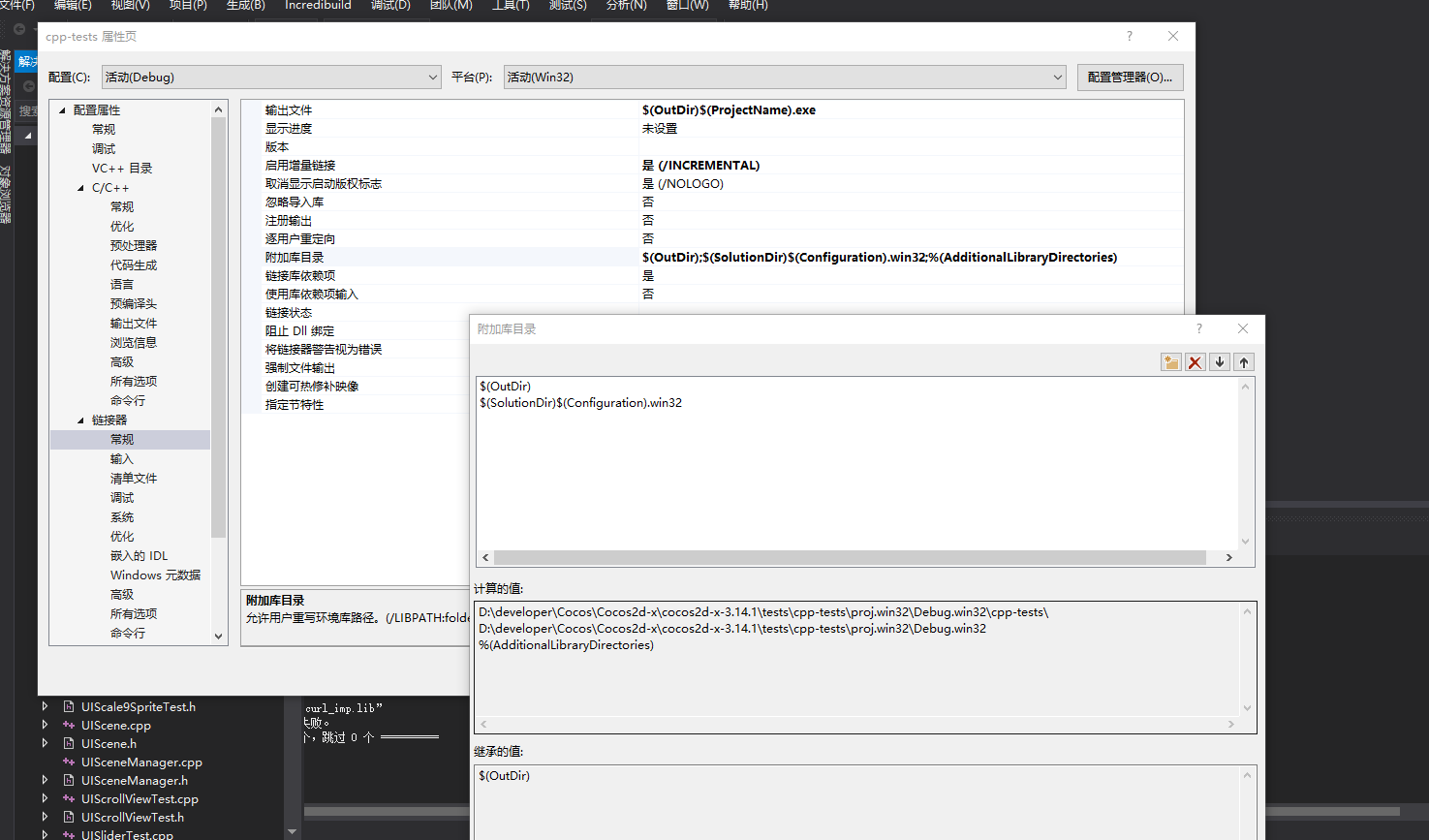The height and width of the screenshot is (840, 1429).
Task: Select 清单文件 under 链接器
Action: coord(134,479)
